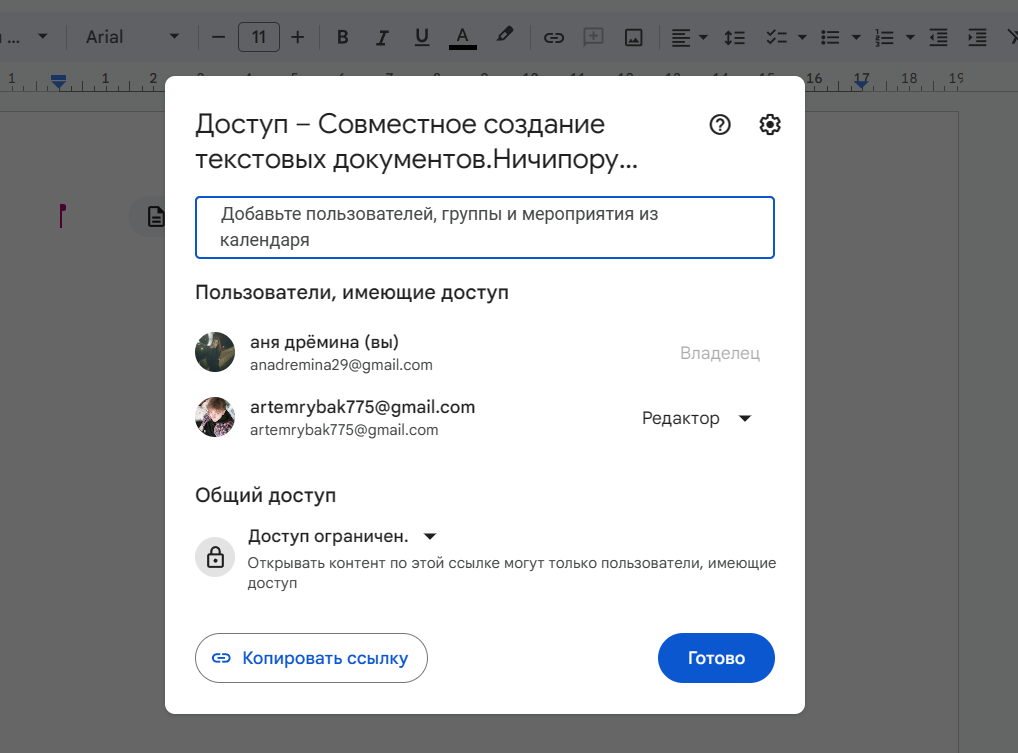Open text color picker in toolbar
Viewport: 1018px width, 753px height.
462,38
